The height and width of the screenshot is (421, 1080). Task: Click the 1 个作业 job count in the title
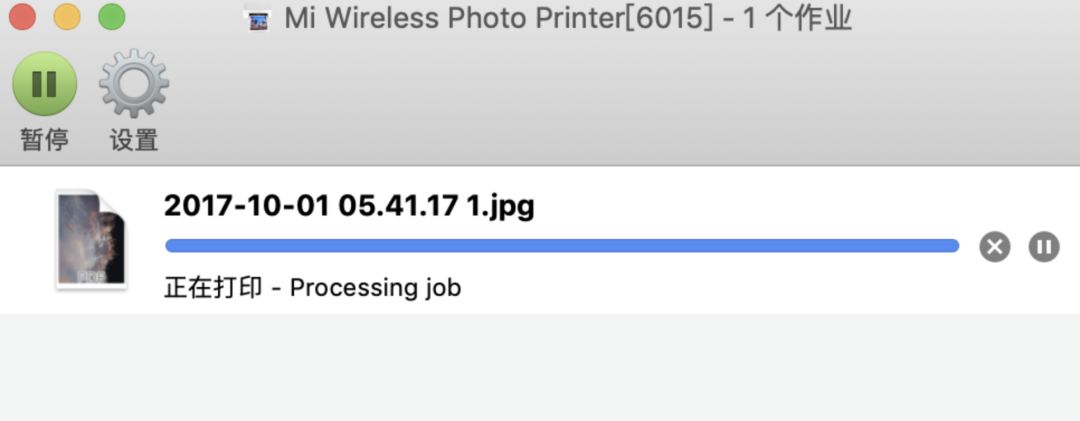(797, 19)
